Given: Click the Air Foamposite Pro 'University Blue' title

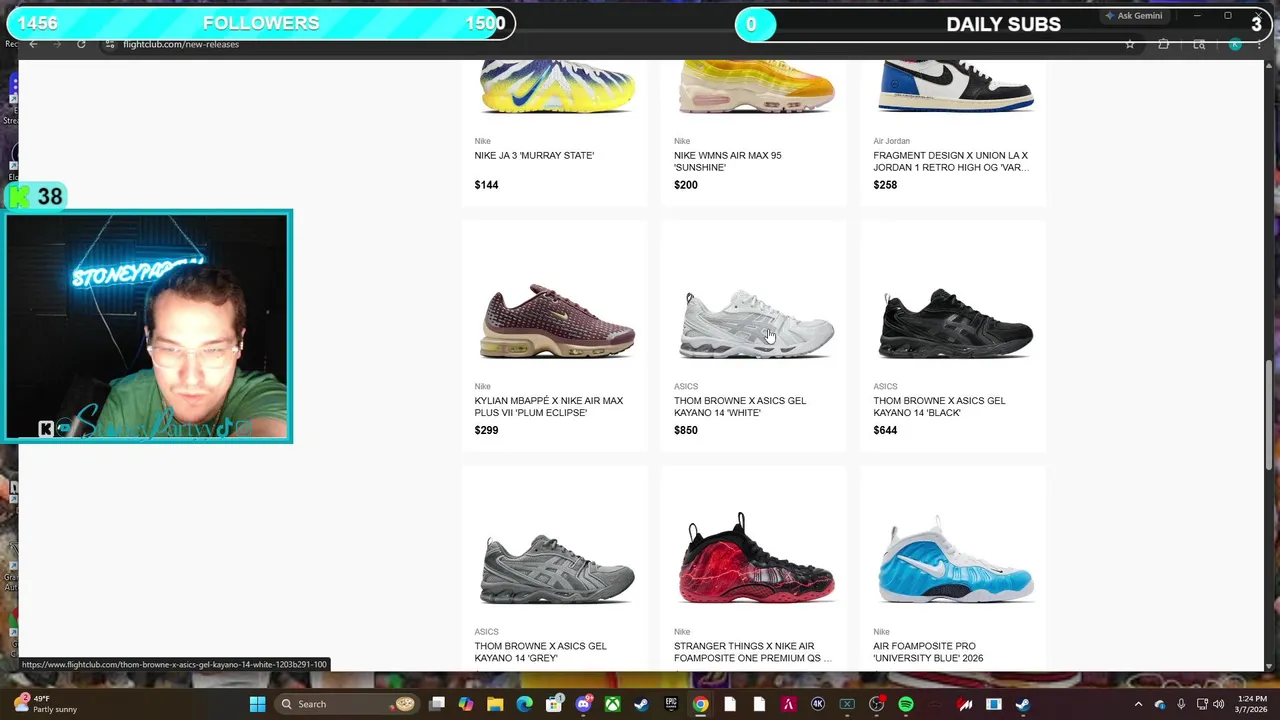Looking at the screenshot, I should pos(928,652).
